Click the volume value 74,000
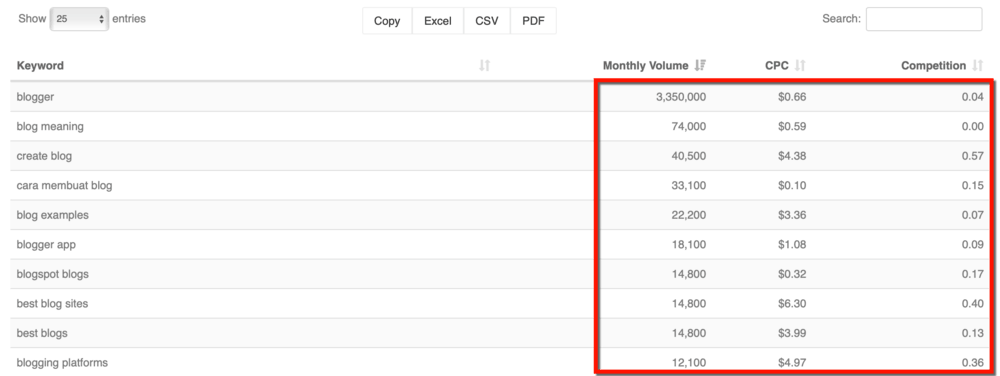This screenshot has height=376, width=1000. tap(689, 126)
